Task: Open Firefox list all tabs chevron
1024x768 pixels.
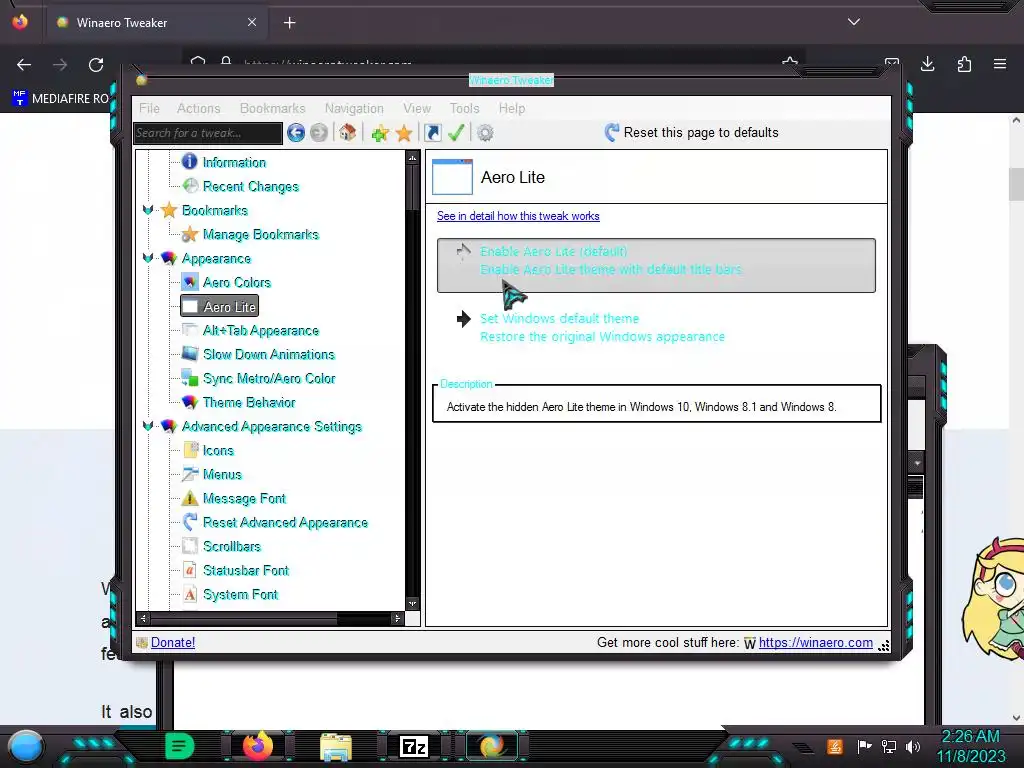Action: (x=854, y=22)
